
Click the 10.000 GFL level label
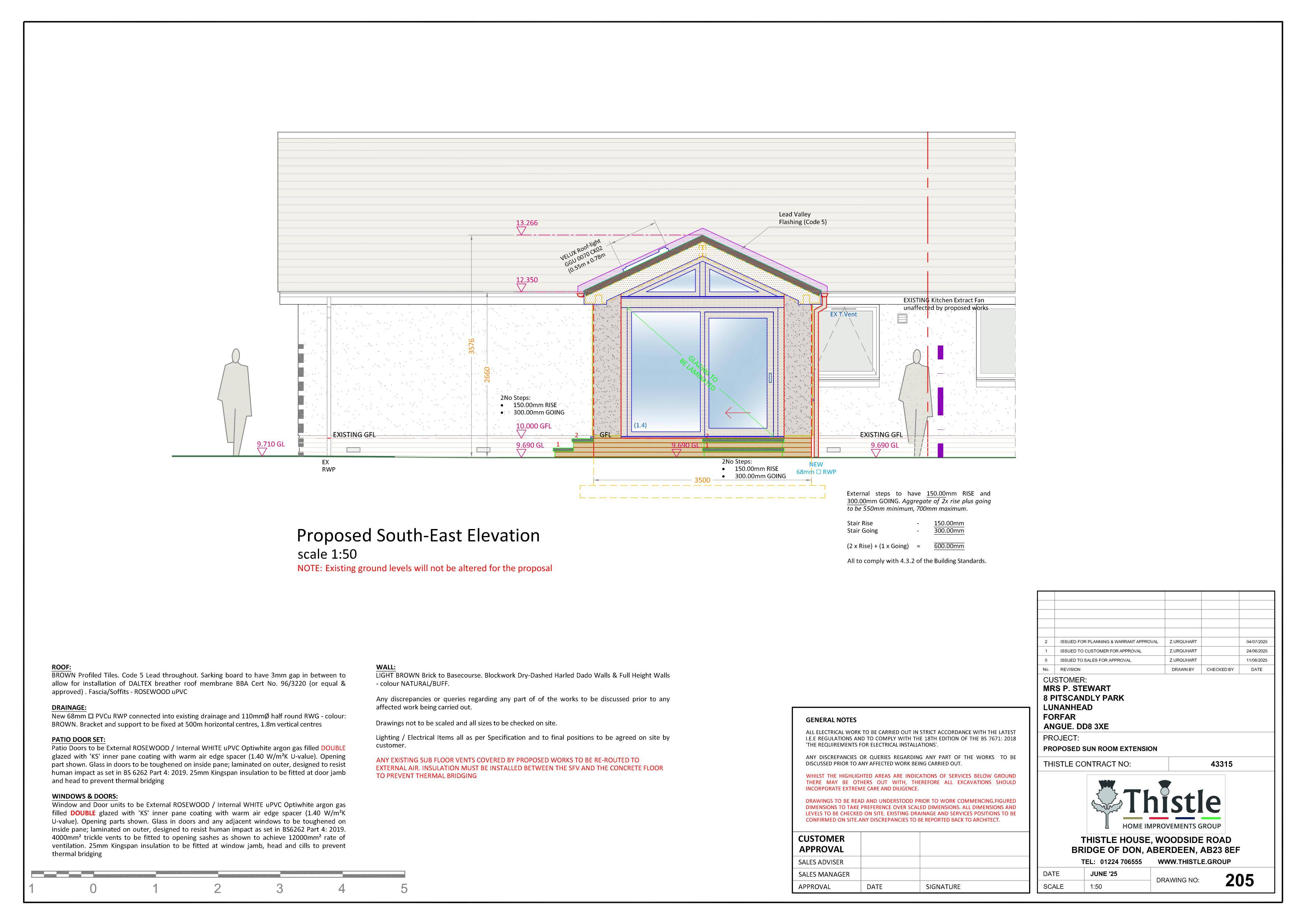pos(534,426)
